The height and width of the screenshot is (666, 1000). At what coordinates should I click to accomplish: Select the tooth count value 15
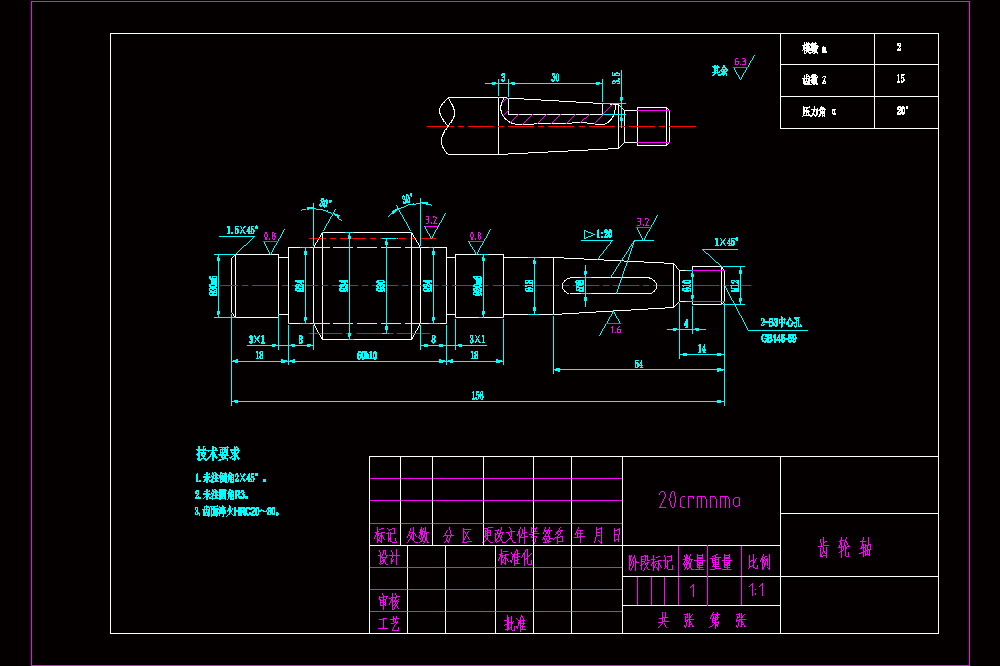(x=901, y=79)
